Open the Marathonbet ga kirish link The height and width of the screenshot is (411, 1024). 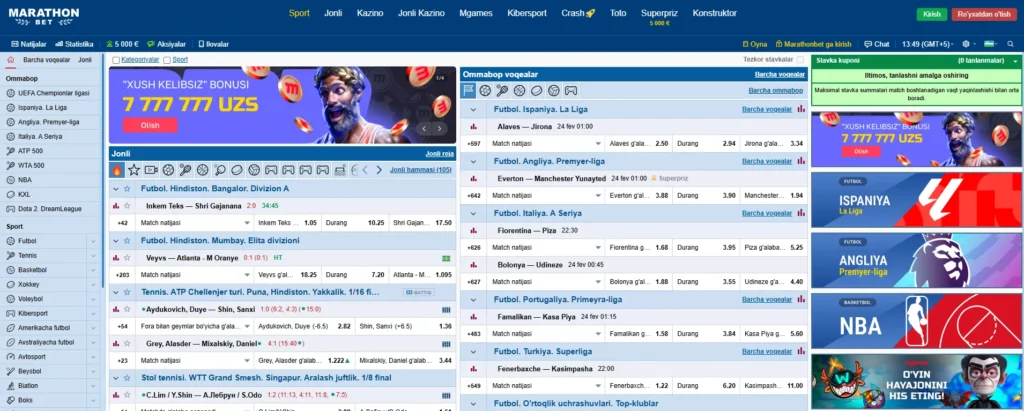(813, 44)
